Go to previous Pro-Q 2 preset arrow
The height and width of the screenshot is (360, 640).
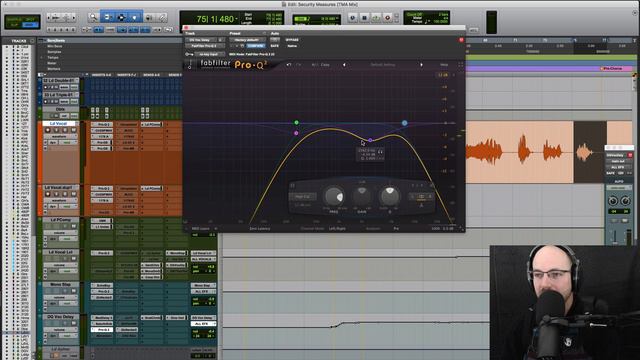pos(344,64)
